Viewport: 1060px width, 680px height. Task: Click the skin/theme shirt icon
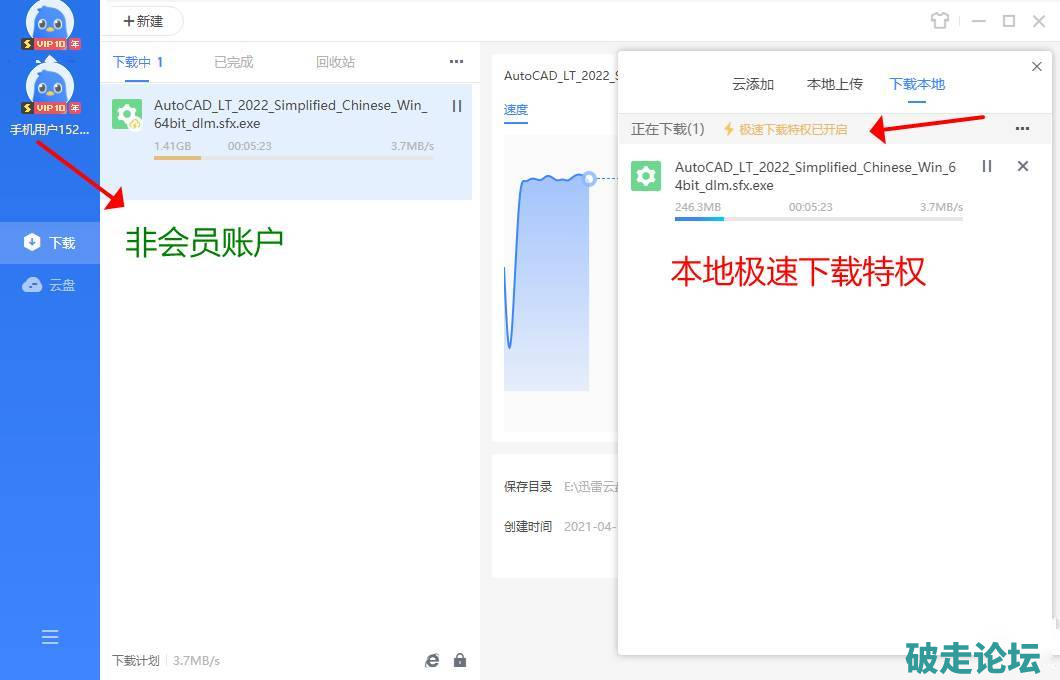click(x=939, y=21)
